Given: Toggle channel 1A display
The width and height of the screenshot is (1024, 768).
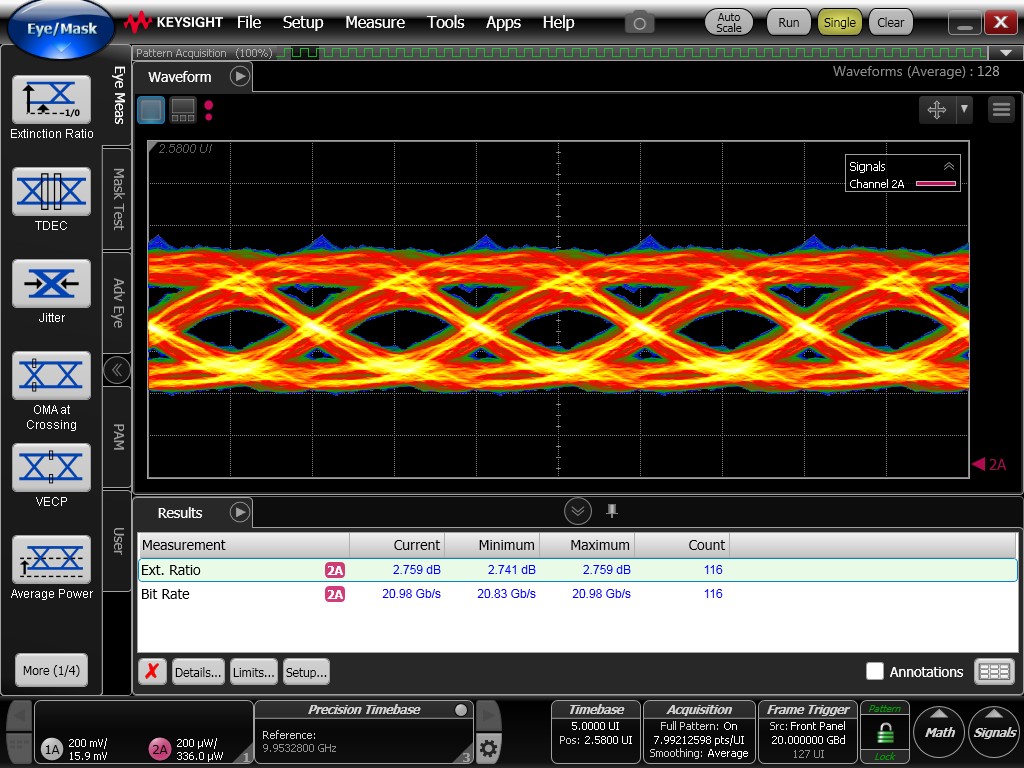Looking at the screenshot, I should point(52,749).
